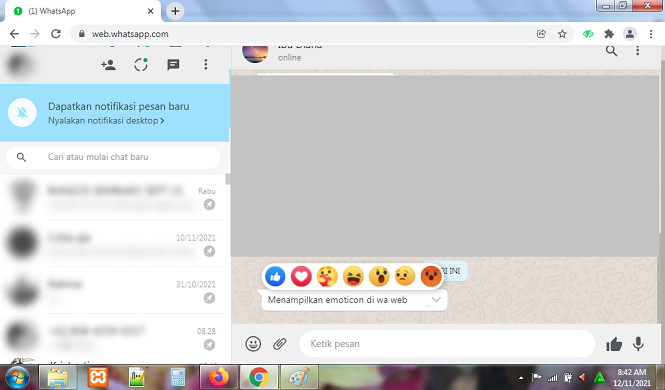Bookmark page with star icon
Image resolution: width=665 pixels, height=390 pixels.
click(x=562, y=34)
